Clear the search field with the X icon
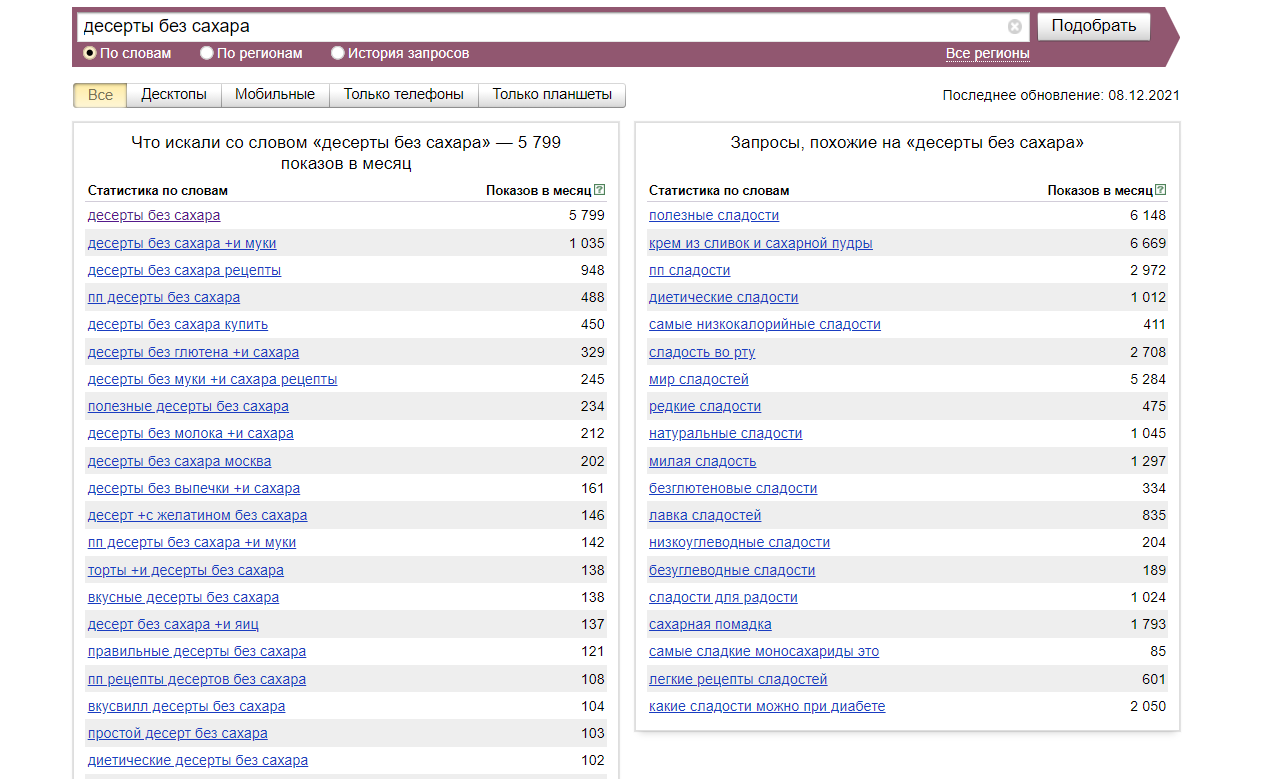The height and width of the screenshot is (779, 1268). [1015, 27]
